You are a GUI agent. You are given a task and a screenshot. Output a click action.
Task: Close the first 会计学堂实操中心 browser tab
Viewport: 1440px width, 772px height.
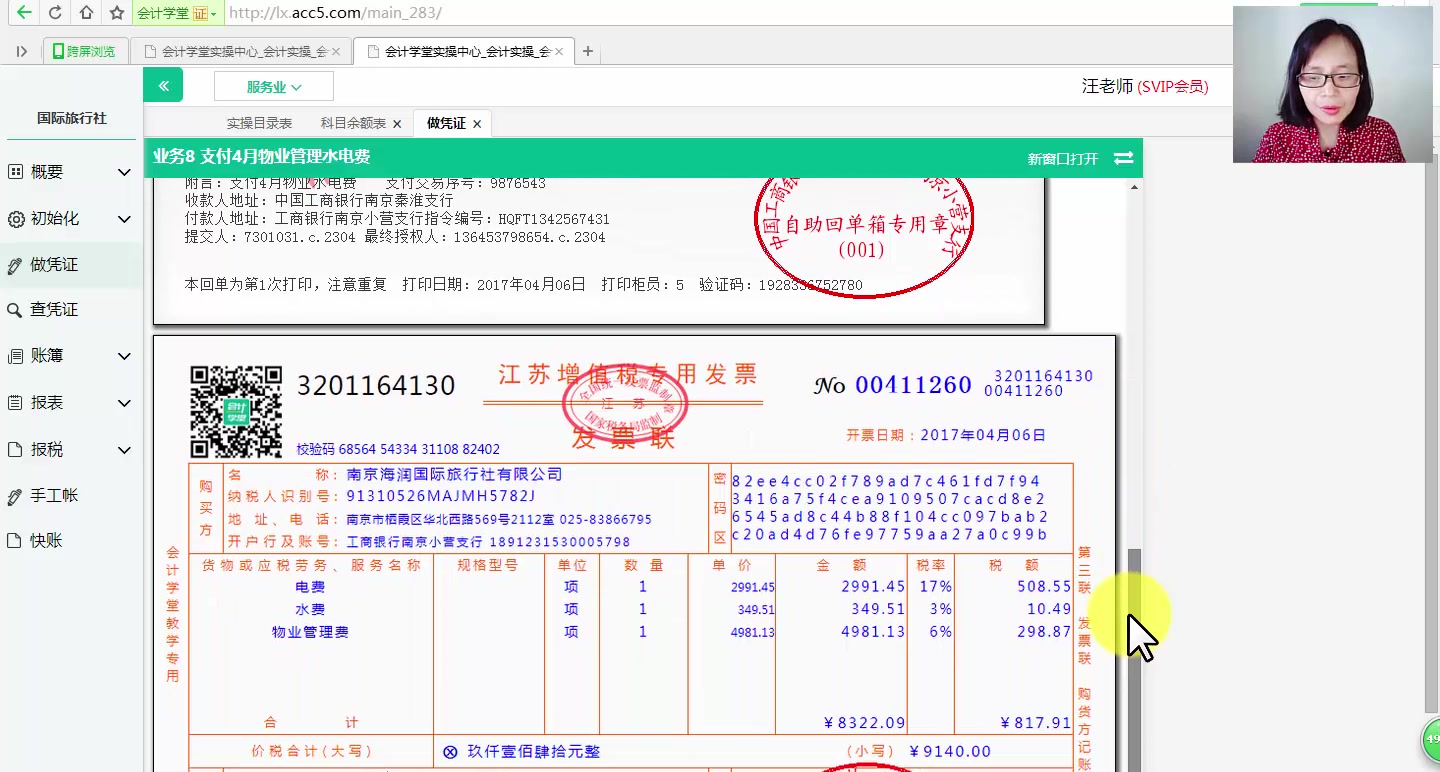tap(336, 51)
